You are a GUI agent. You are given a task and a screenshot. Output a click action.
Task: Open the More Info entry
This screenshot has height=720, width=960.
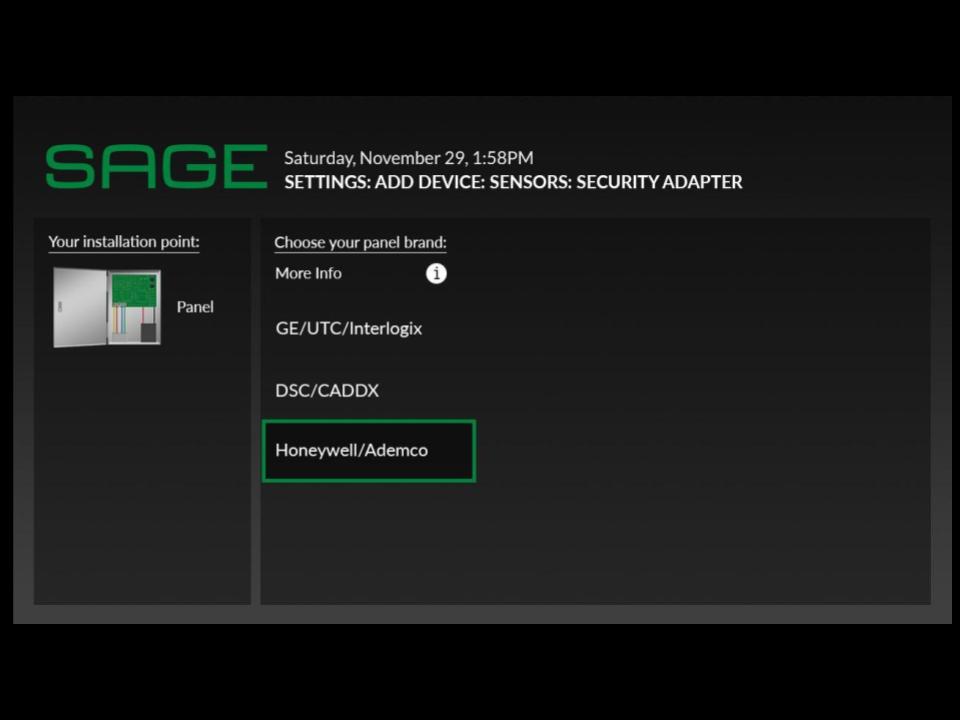[x=308, y=273]
